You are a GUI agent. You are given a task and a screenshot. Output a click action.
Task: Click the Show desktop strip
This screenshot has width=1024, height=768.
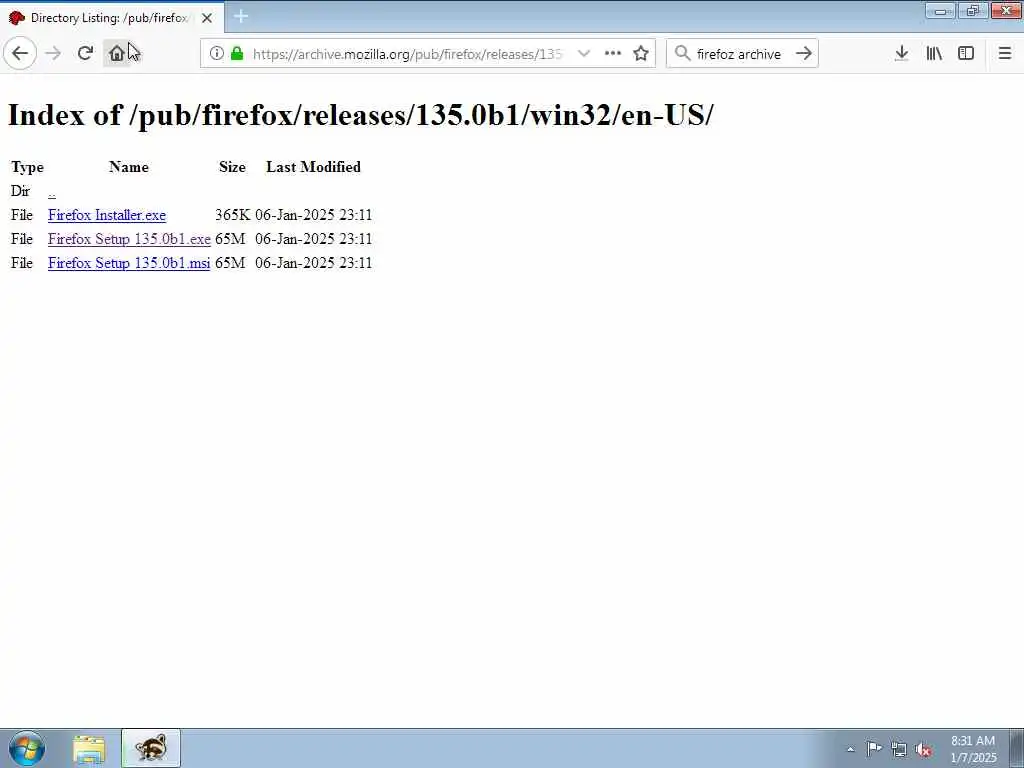(1017, 748)
